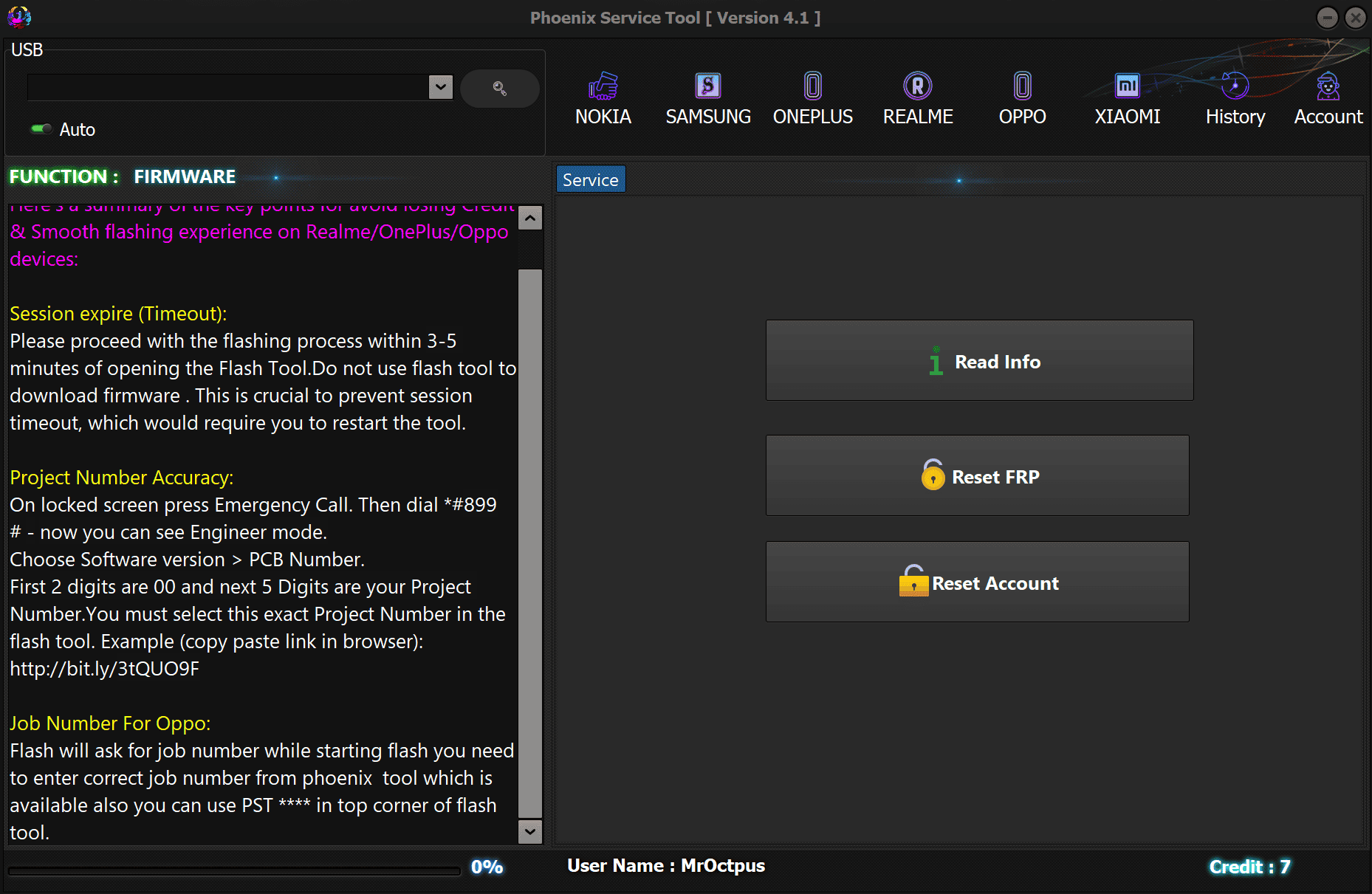Close the Phoenix Service Tool window
This screenshot has width=1372, height=894.
click(x=1355, y=17)
